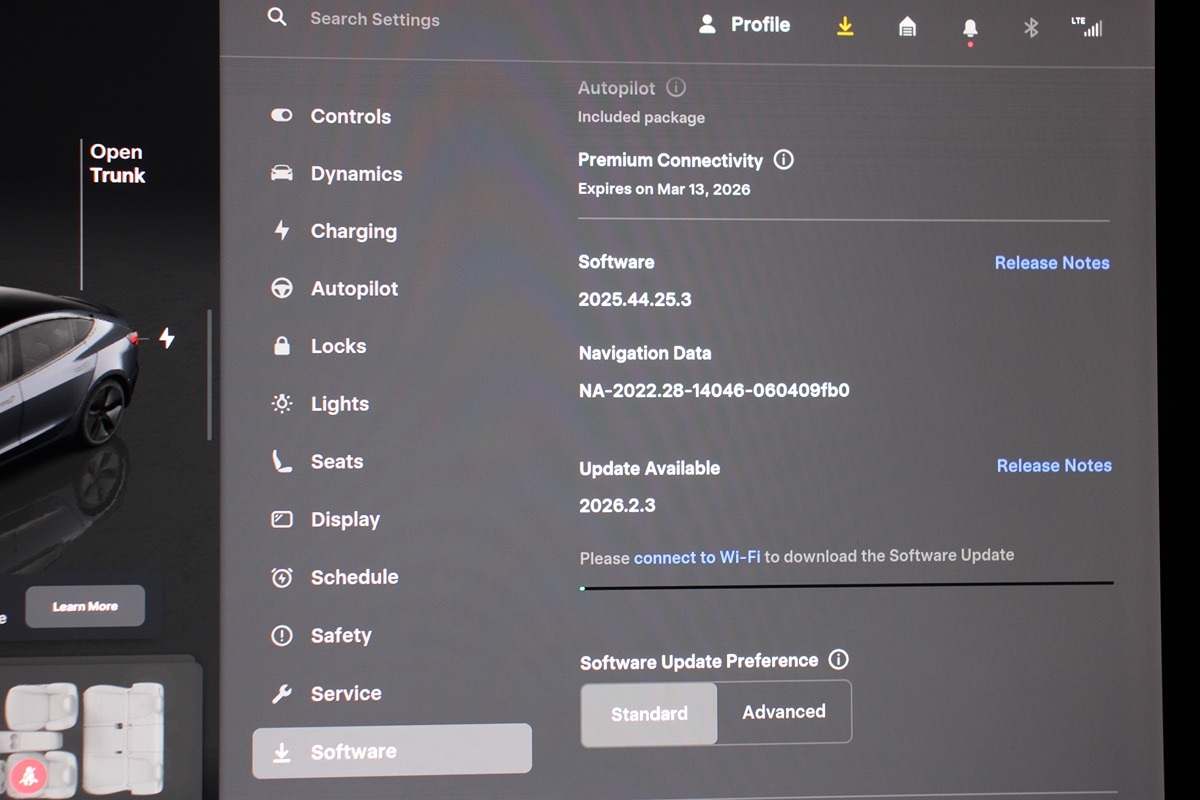Screen dimensions: 1200x800
Task: Tap the Bluetooth icon
Action: tap(1031, 27)
